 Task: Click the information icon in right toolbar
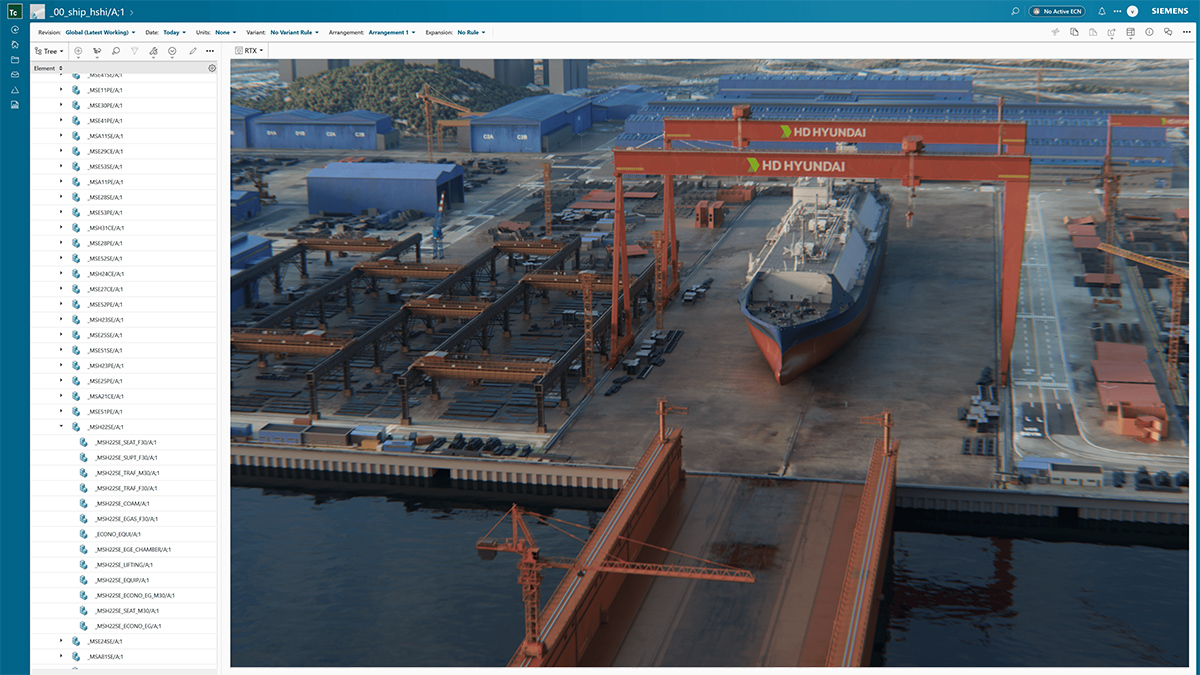1149,32
